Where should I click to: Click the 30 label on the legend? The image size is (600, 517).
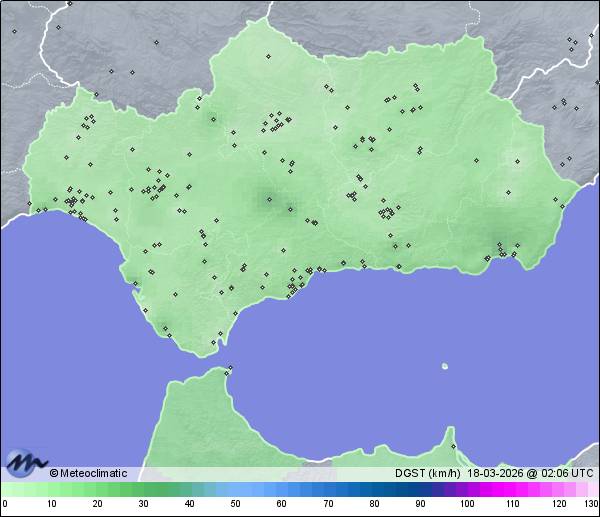pos(143,504)
